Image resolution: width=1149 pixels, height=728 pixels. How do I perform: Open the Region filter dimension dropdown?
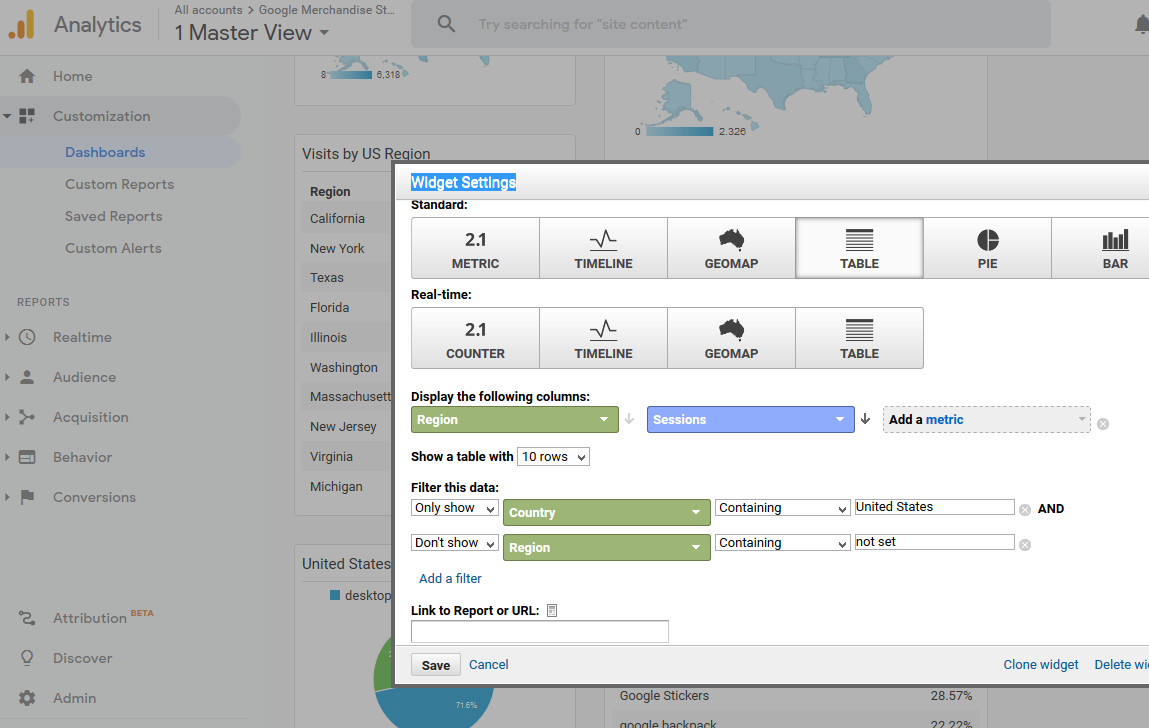607,548
